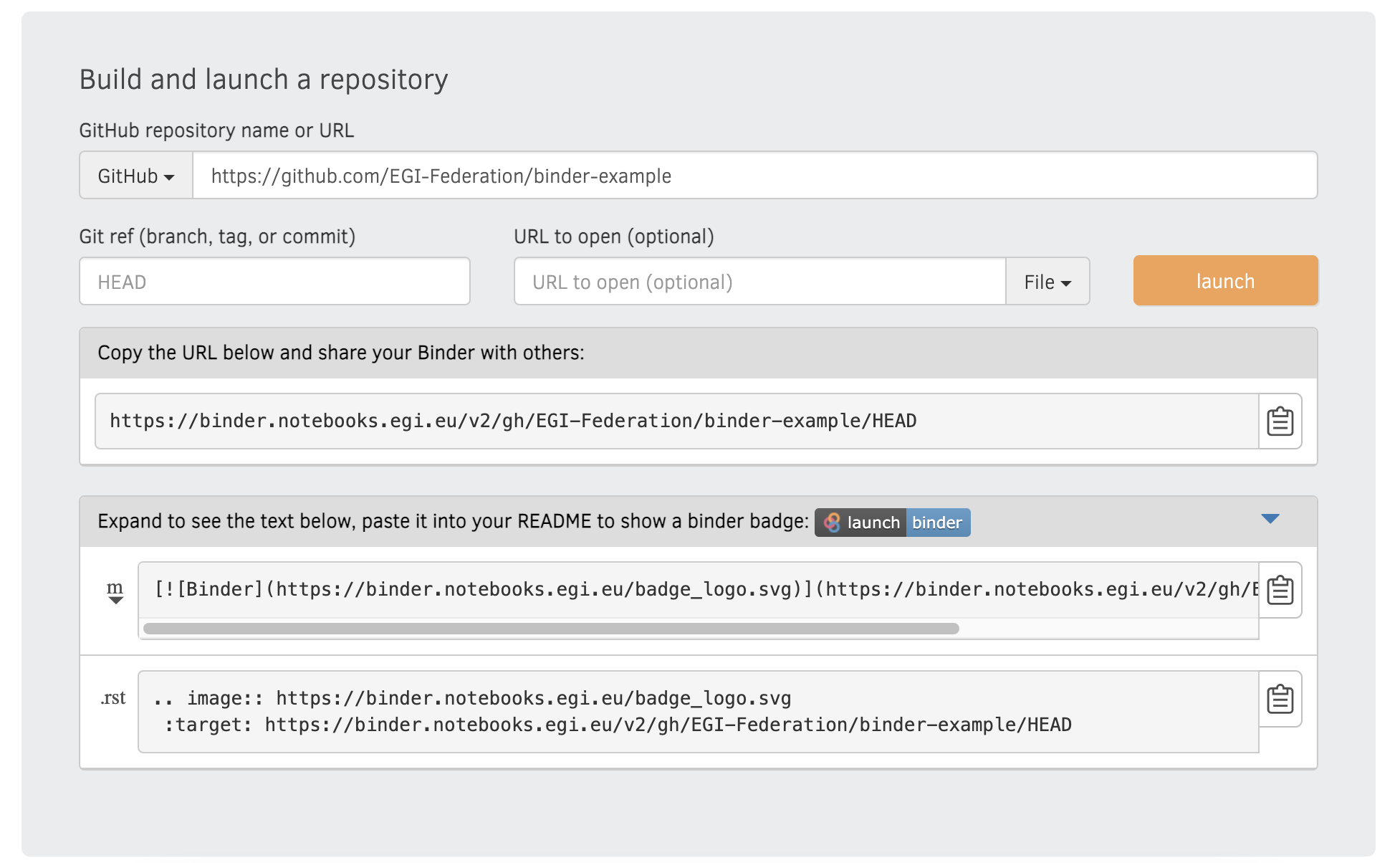Click the 'Copy the URL below' header

(341, 353)
